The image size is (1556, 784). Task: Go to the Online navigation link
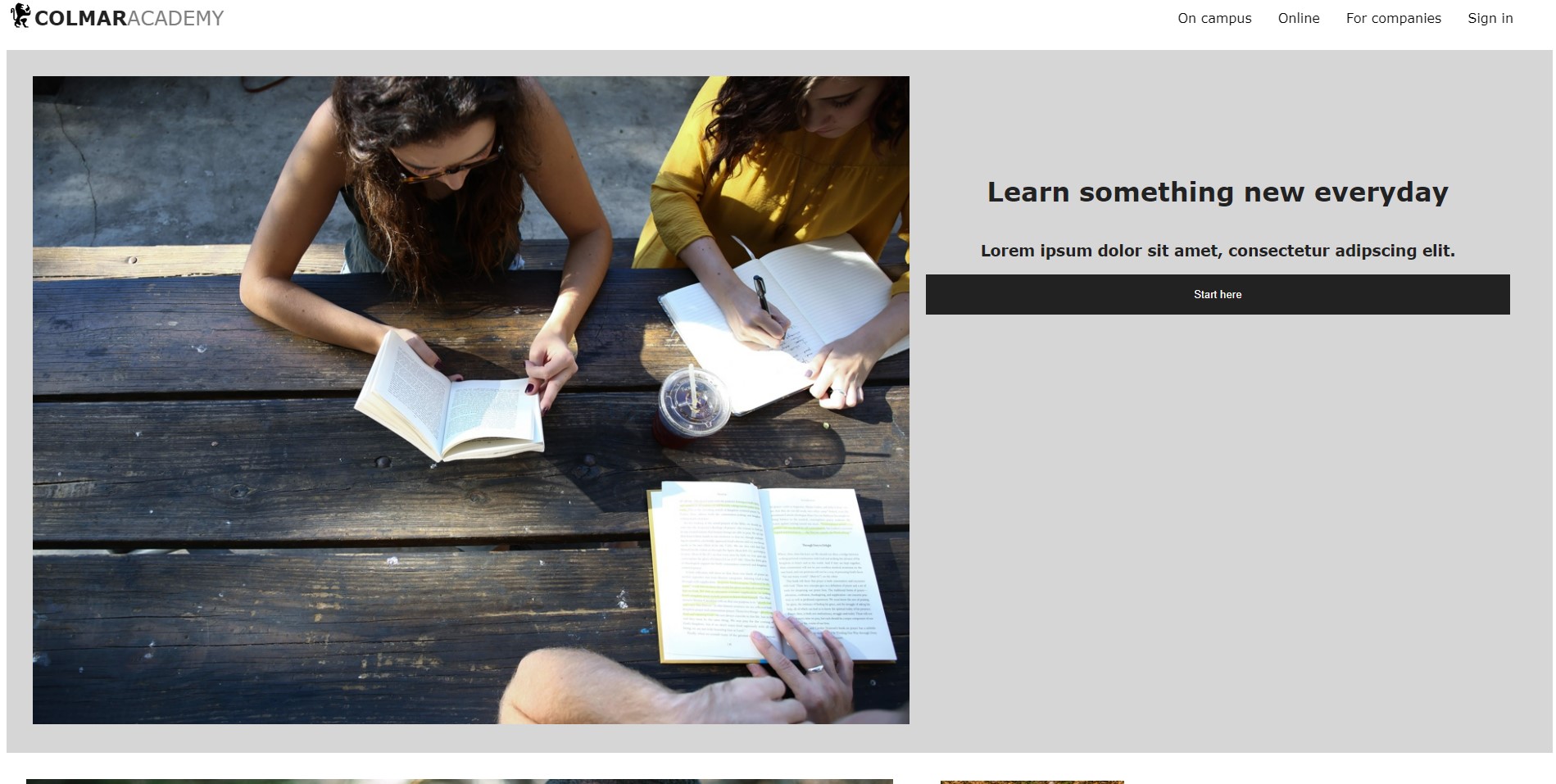(1299, 18)
